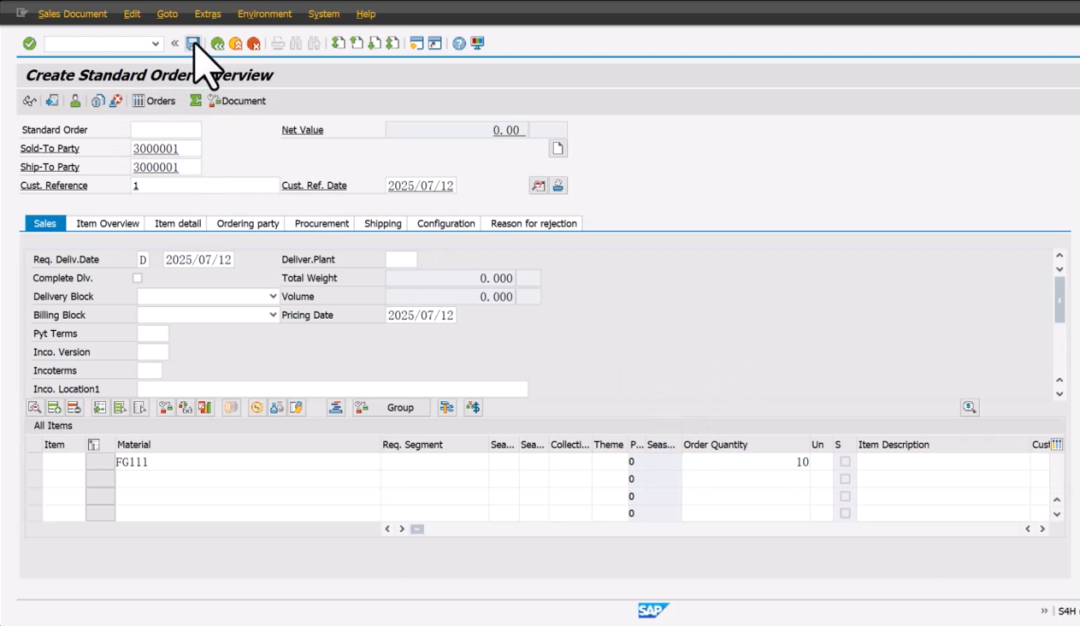Open the Extras menu
1080x626 pixels.
coord(207,14)
